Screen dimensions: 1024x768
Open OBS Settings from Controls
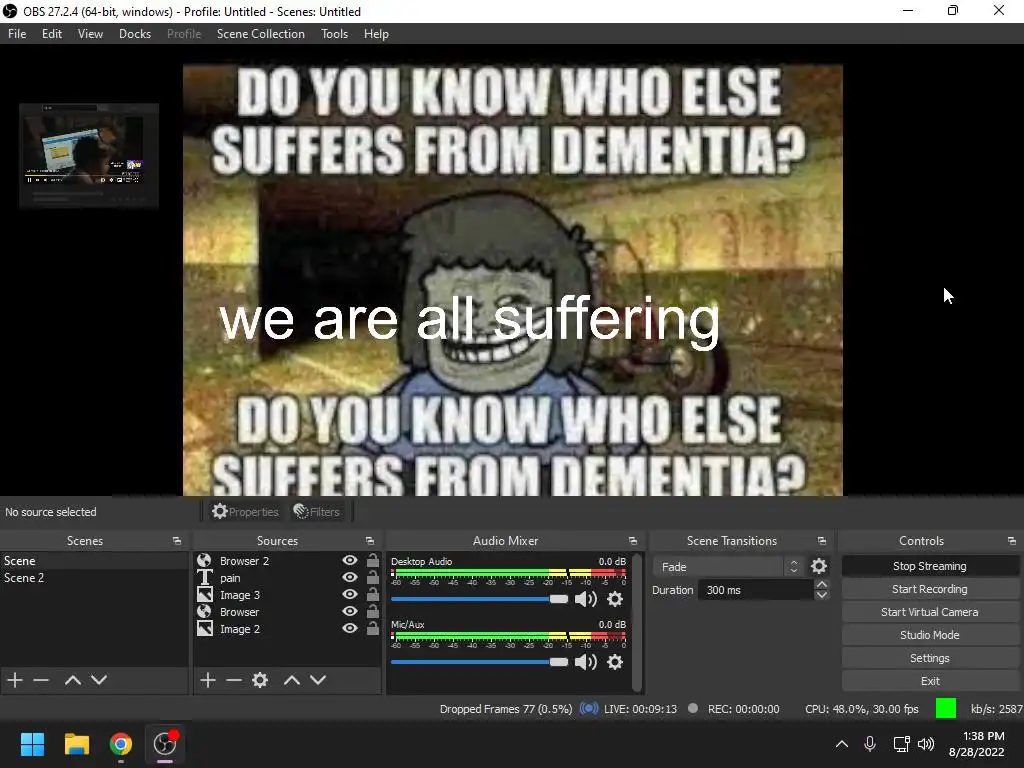930,658
